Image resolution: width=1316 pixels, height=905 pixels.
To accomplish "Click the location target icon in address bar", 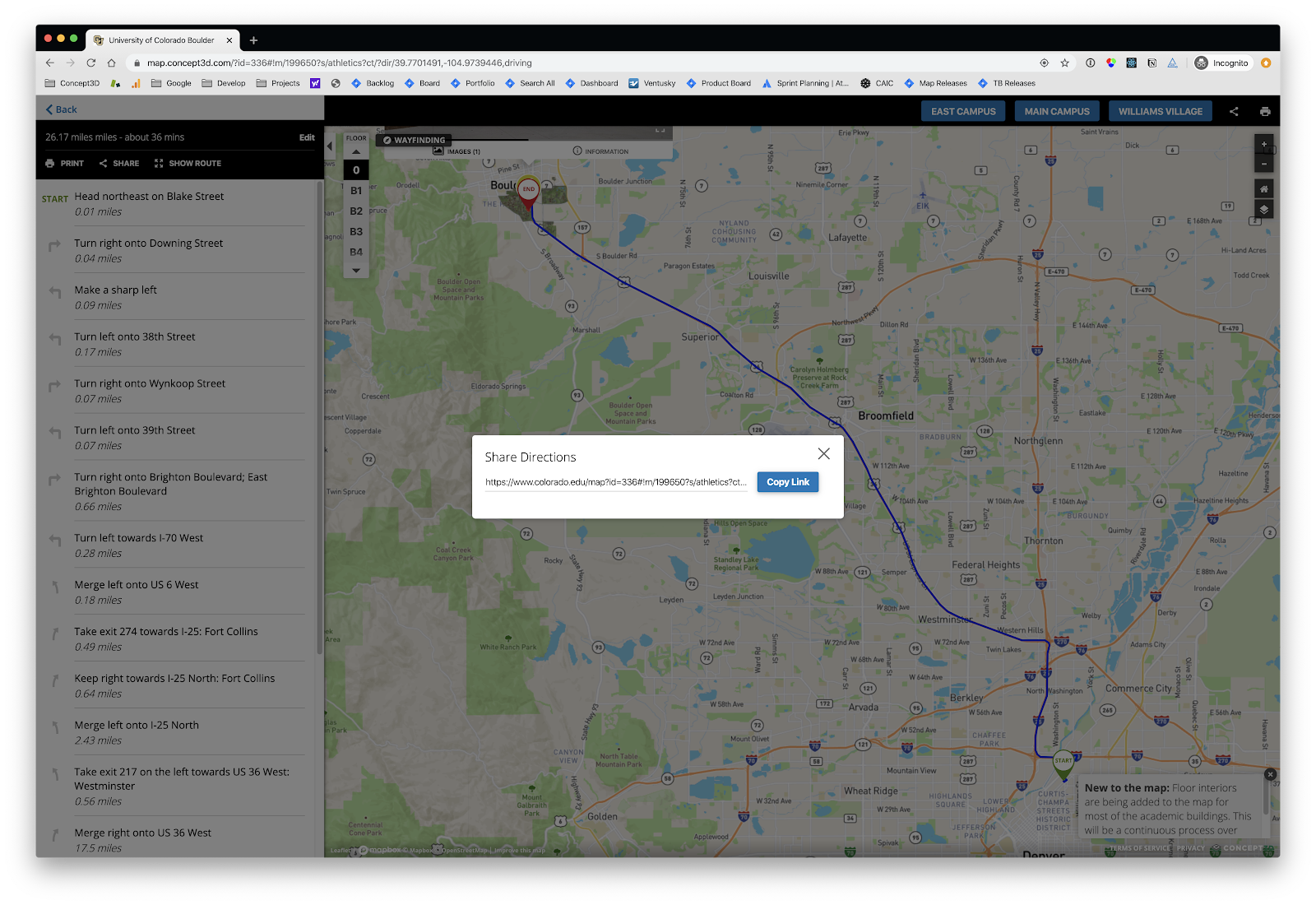I will coord(1045,63).
